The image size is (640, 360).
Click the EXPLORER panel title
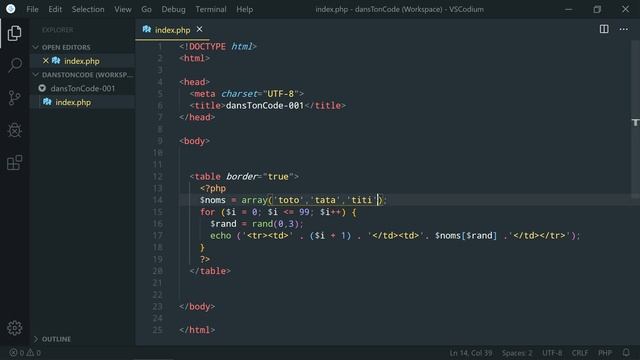[58, 30]
